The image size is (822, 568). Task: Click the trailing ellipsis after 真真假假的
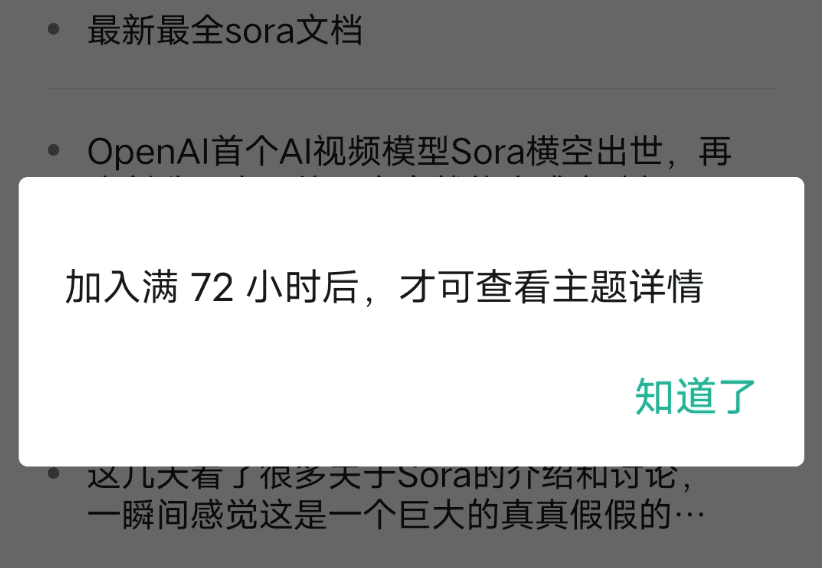[x=689, y=516]
